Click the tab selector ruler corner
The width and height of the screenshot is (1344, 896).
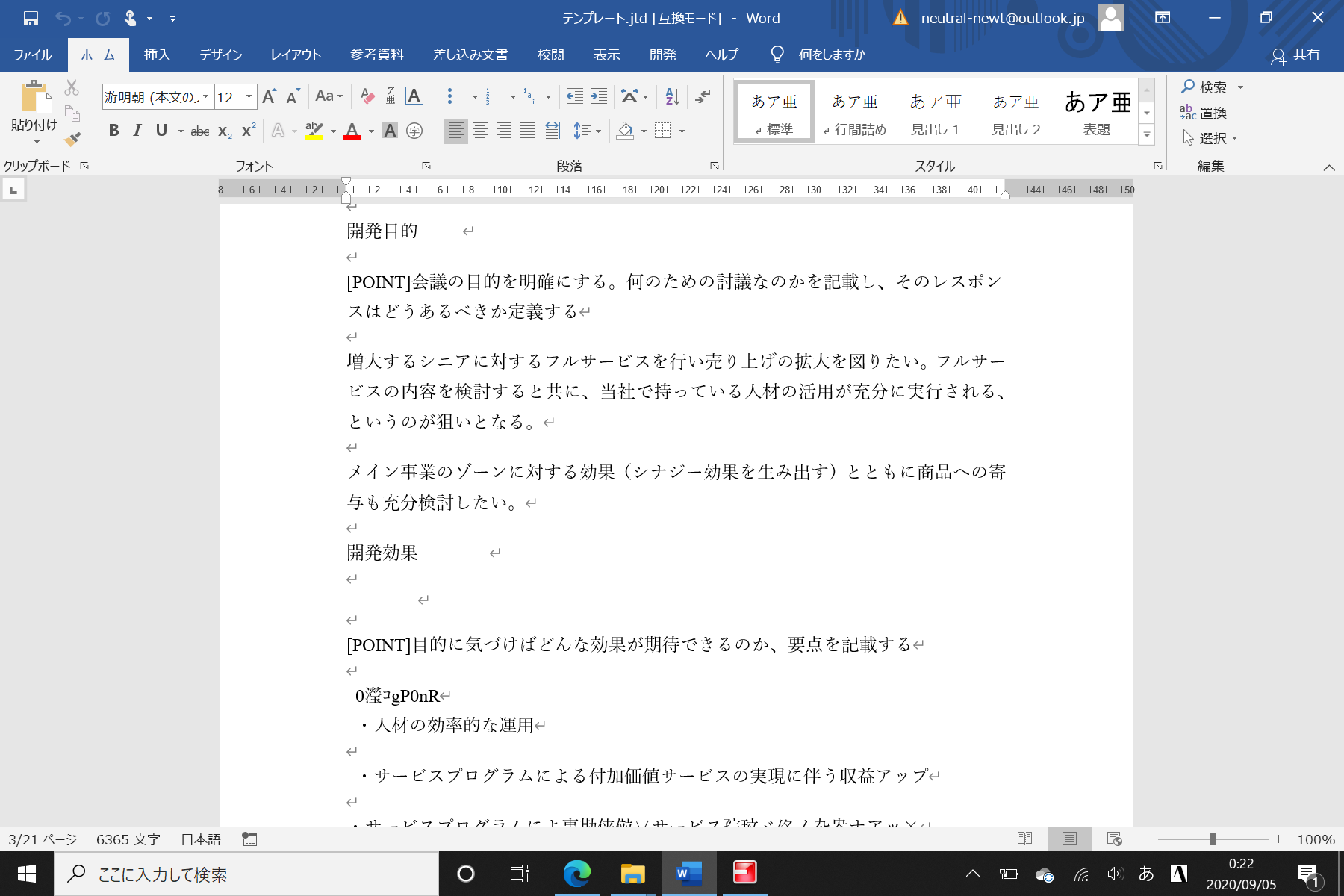(x=13, y=190)
